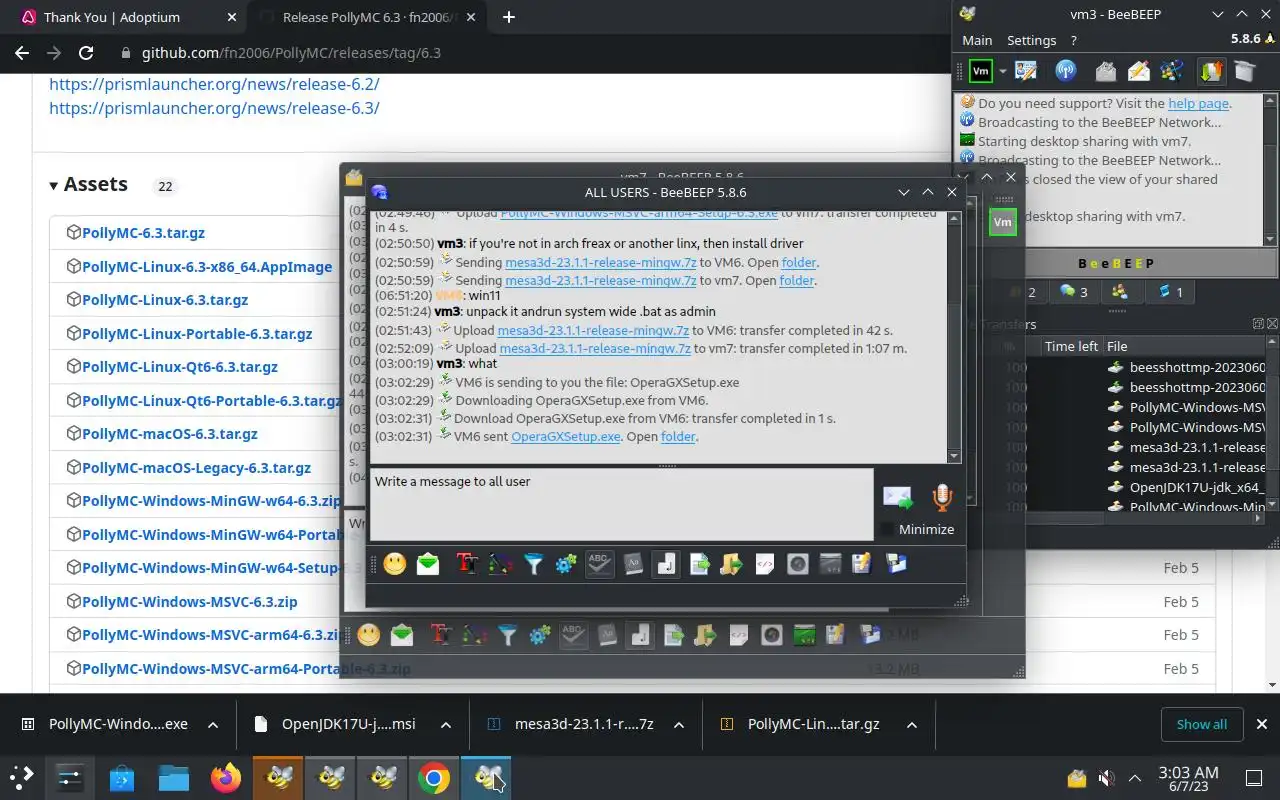Open 'folder' link next to OperaGXSetup.exe

[678, 436]
